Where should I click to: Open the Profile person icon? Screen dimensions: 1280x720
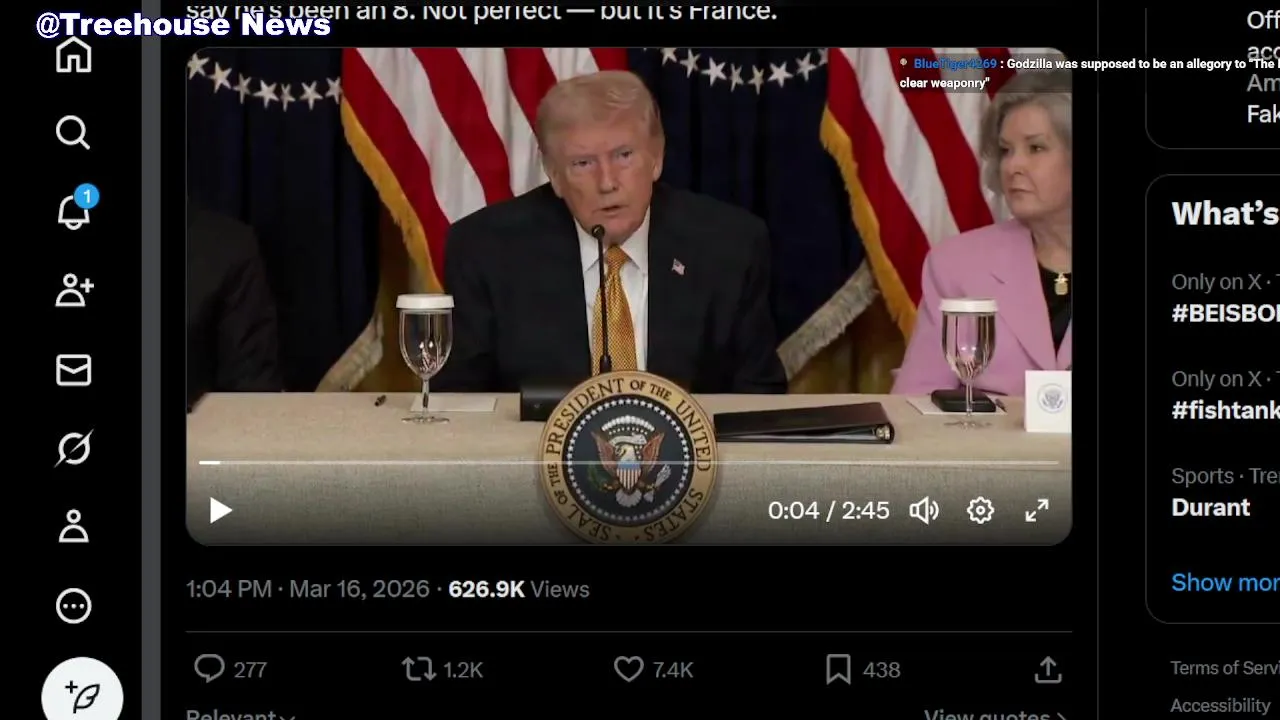(73, 526)
